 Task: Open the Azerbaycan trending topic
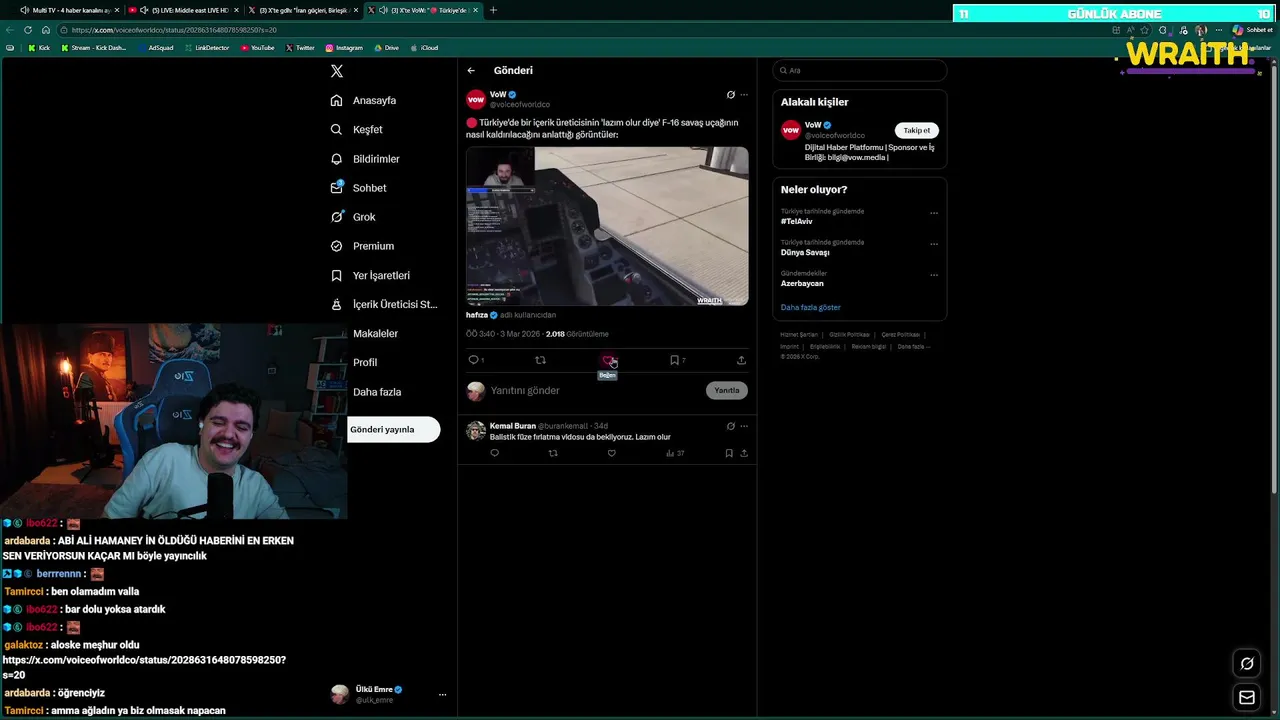[x=802, y=284]
